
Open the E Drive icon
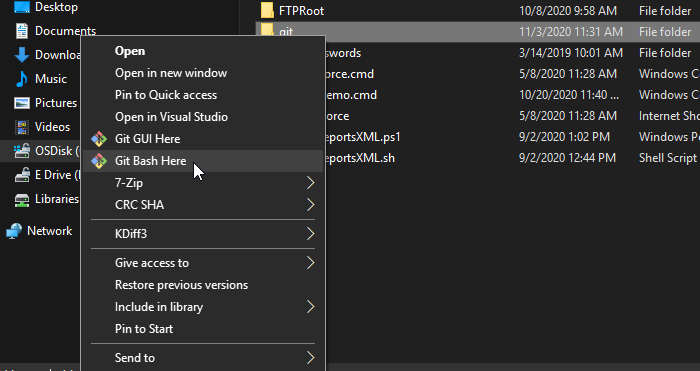[21, 175]
